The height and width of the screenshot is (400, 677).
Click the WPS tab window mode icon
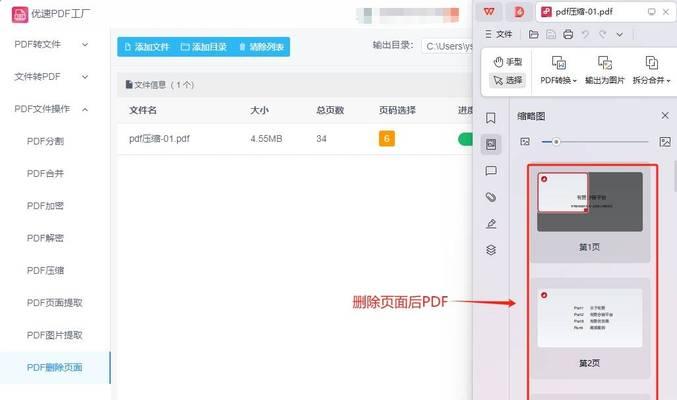tap(652, 12)
